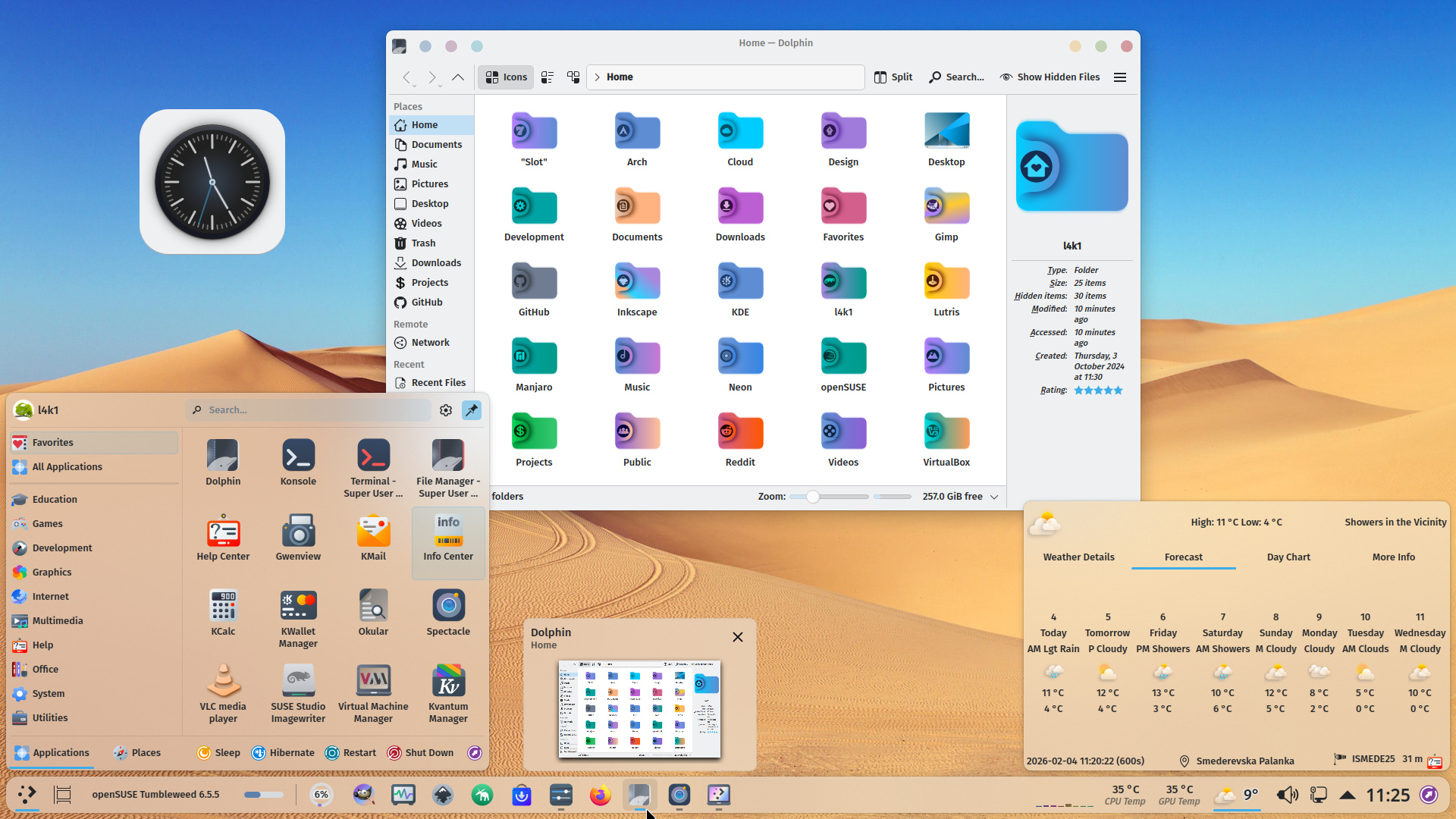Enable Icons view mode button
The image size is (1456, 819).
[x=507, y=77]
